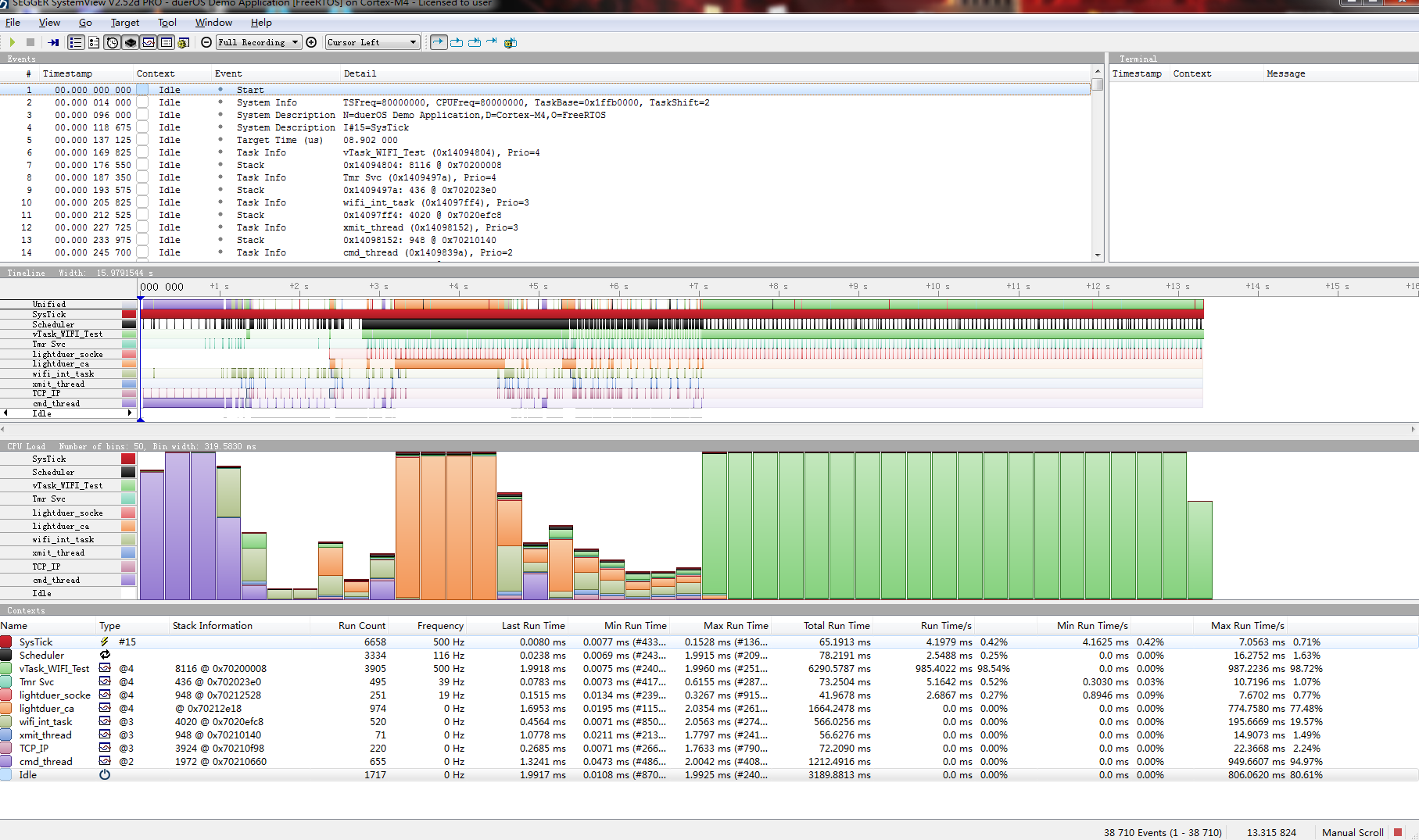Image resolution: width=1419 pixels, height=840 pixels.
Task: Toggle the Runtime graph window icon
Action: tap(149, 42)
